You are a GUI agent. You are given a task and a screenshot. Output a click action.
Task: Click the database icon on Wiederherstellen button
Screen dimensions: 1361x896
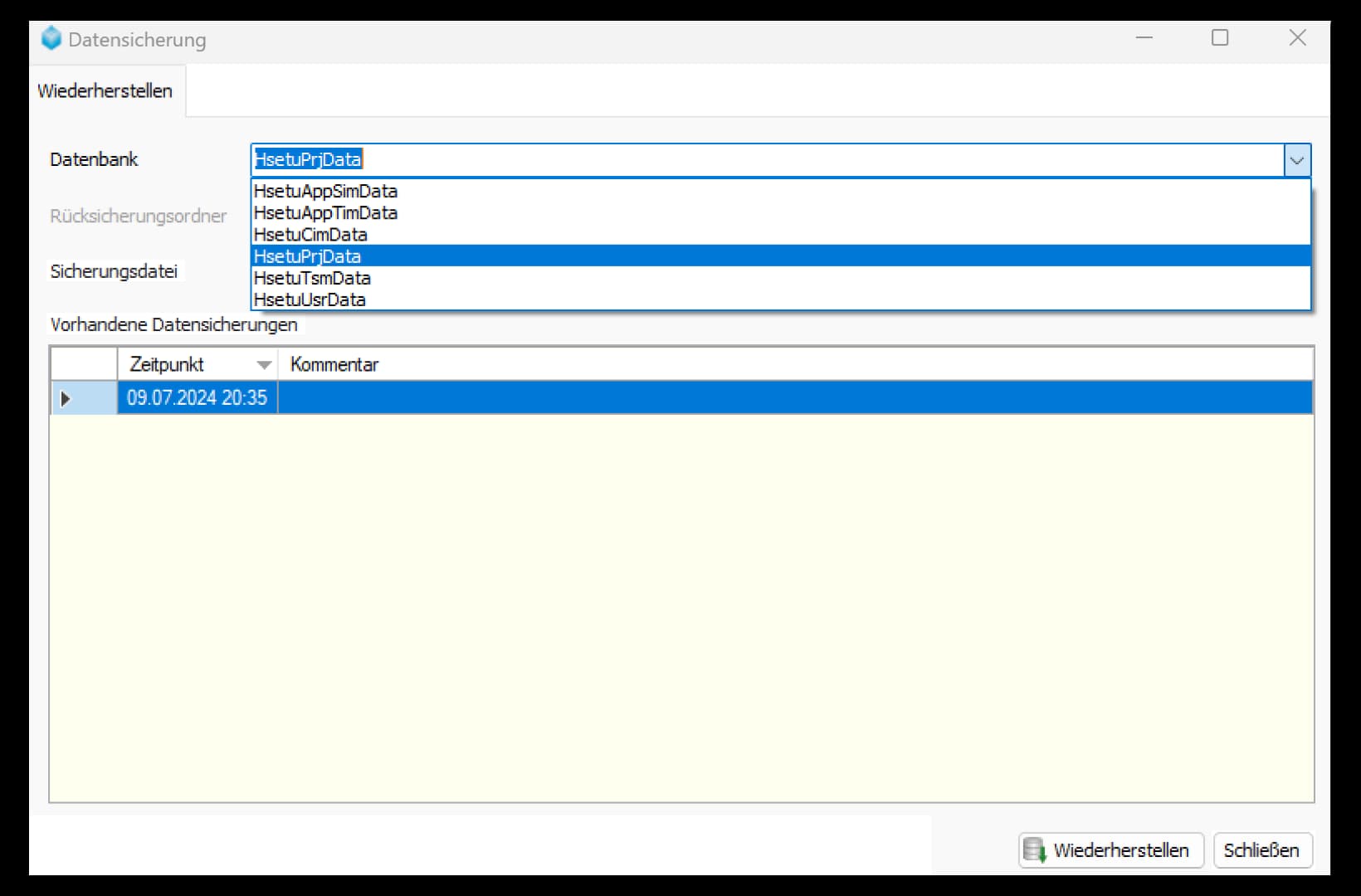click(x=1034, y=850)
